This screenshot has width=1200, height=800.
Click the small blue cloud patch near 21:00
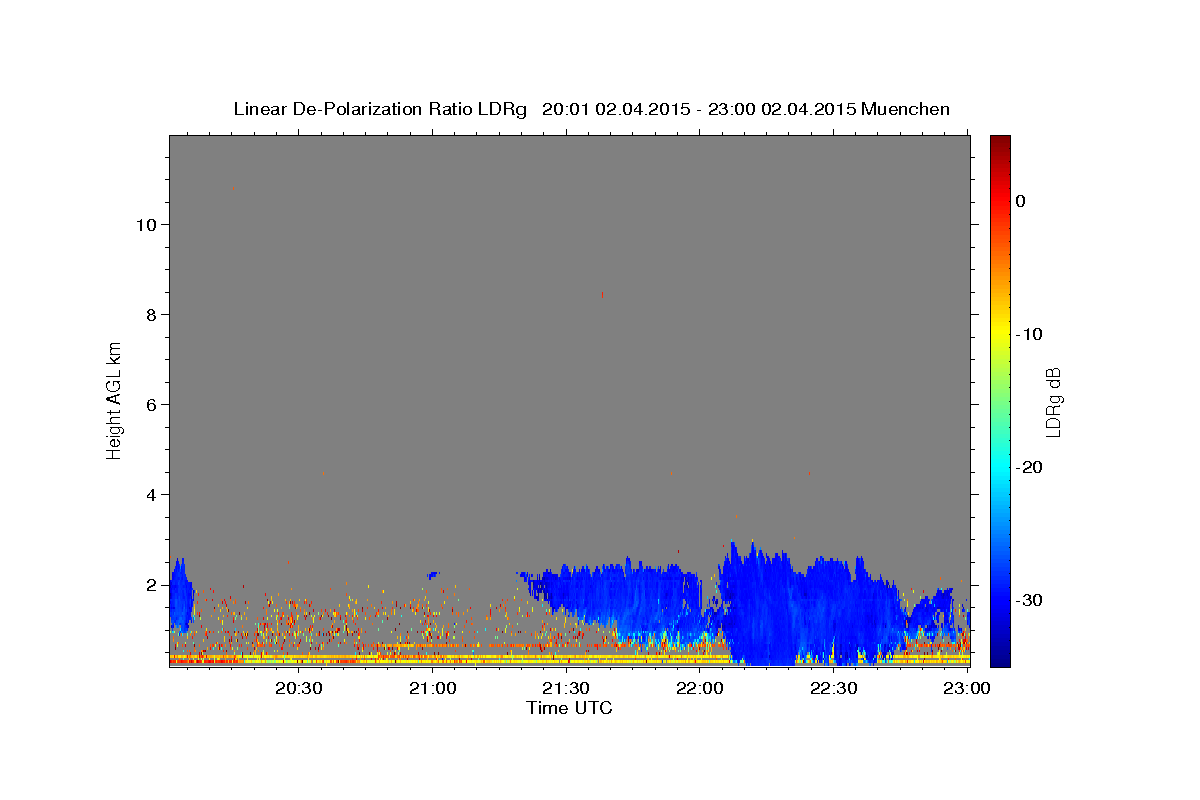(432, 575)
